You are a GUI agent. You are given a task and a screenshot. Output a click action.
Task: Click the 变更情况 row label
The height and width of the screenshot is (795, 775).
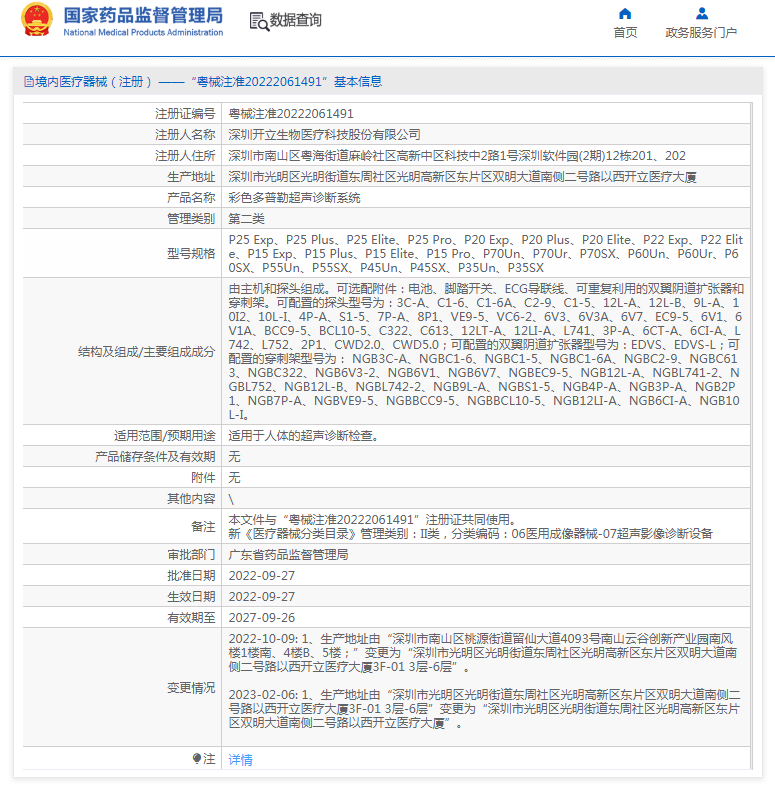tap(191, 688)
